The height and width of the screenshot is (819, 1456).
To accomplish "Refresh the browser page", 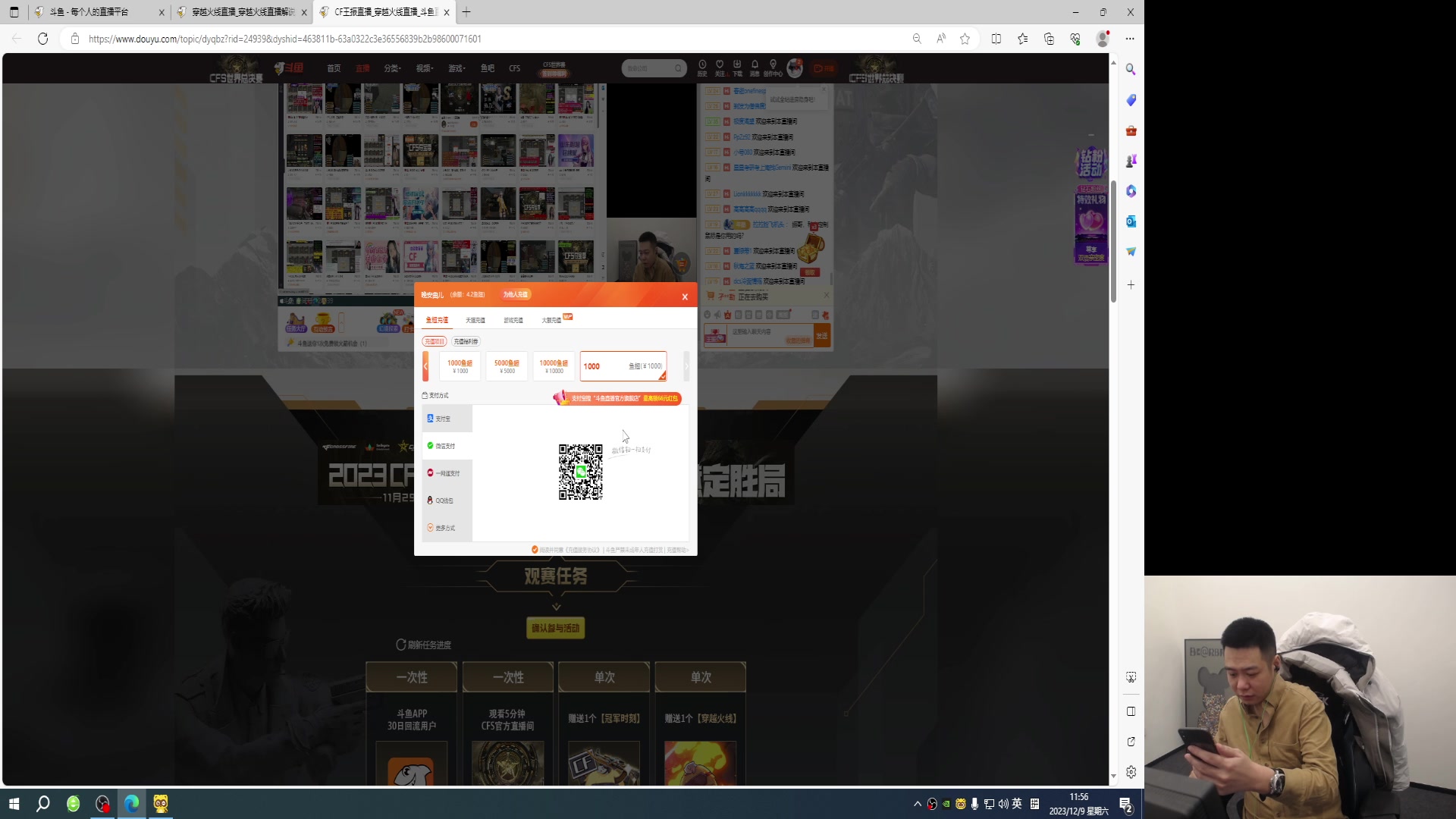I will pyautogui.click(x=42, y=39).
